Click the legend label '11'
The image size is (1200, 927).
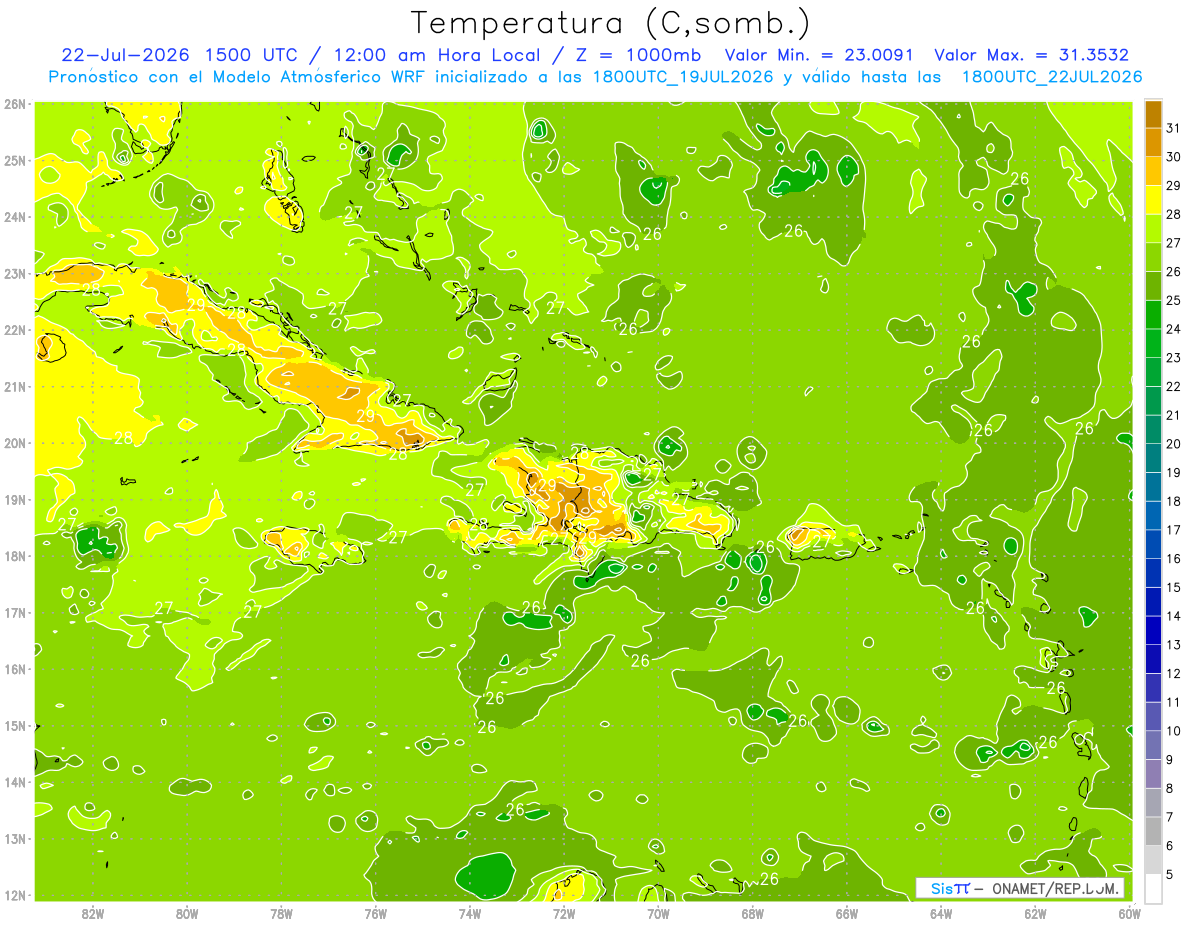pyautogui.click(x=1173, y=702)
